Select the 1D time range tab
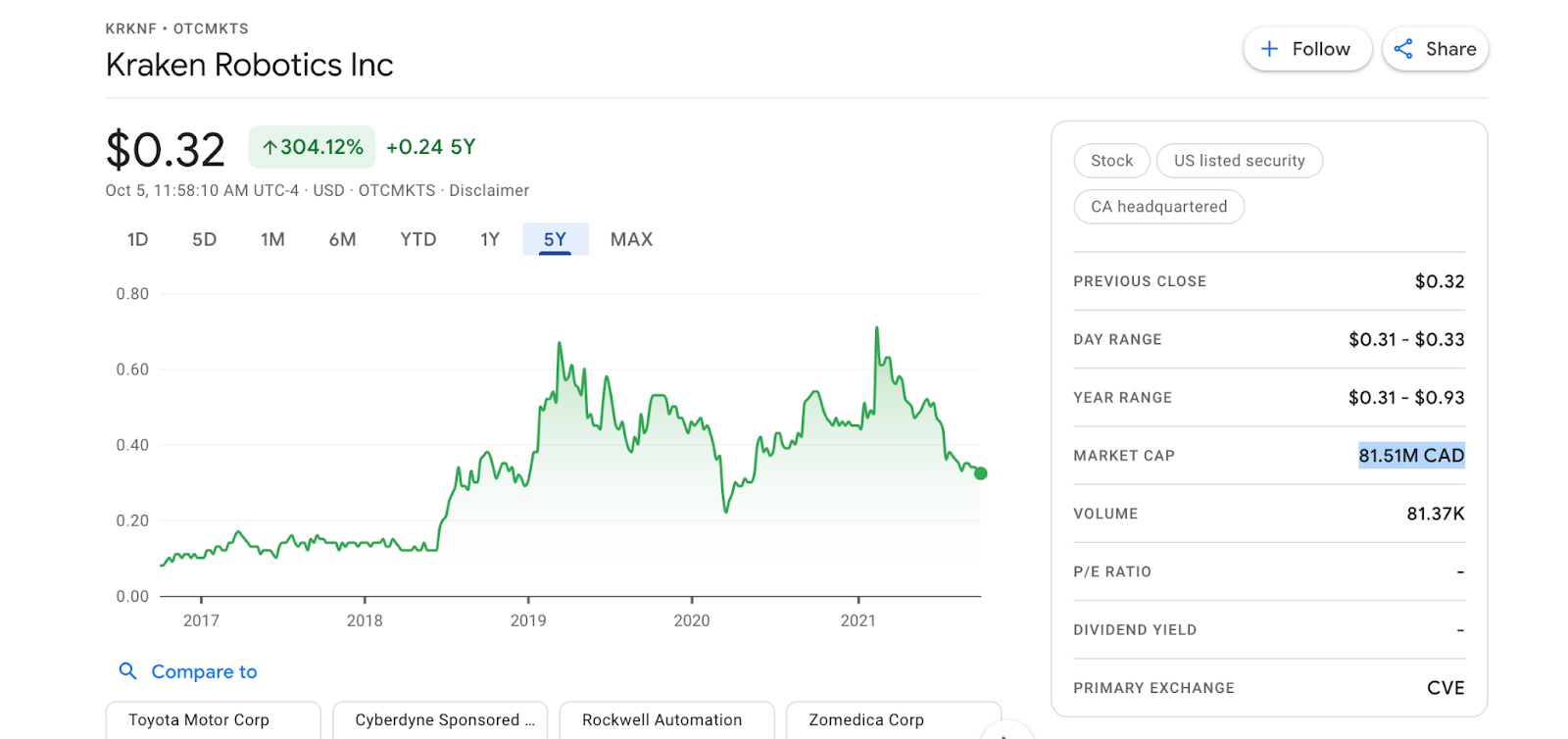 pos(138,239)
